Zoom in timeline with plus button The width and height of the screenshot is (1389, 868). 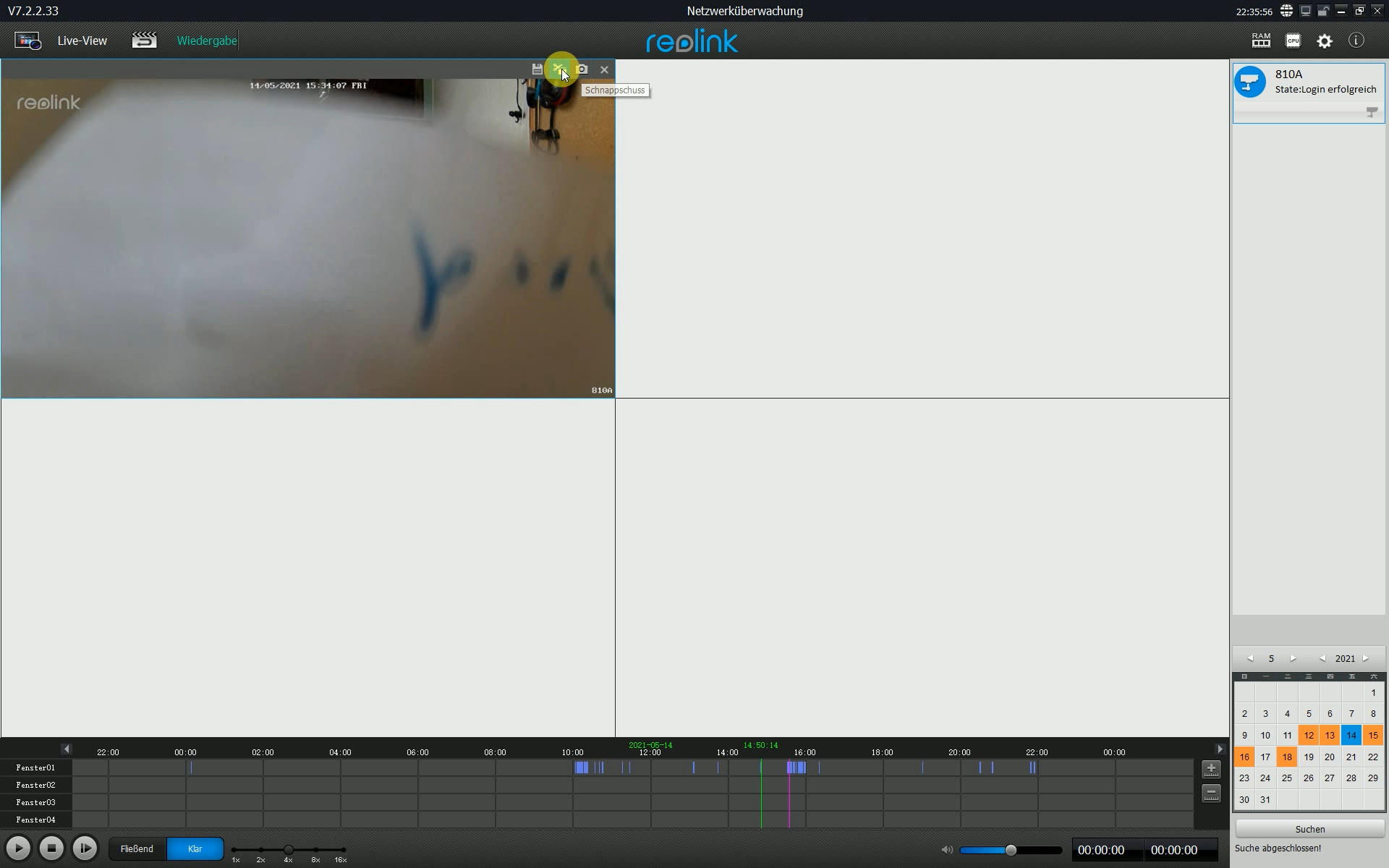(x=1211, y=769)
